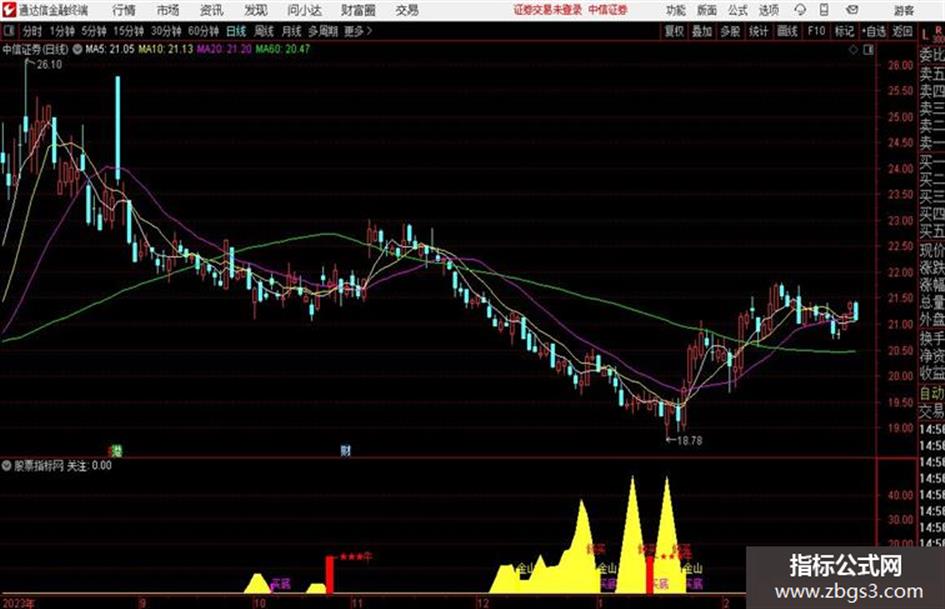Click the 统计 statistics button
The width and height of the screenshot is (945, 609).
[x=759, y=31]
